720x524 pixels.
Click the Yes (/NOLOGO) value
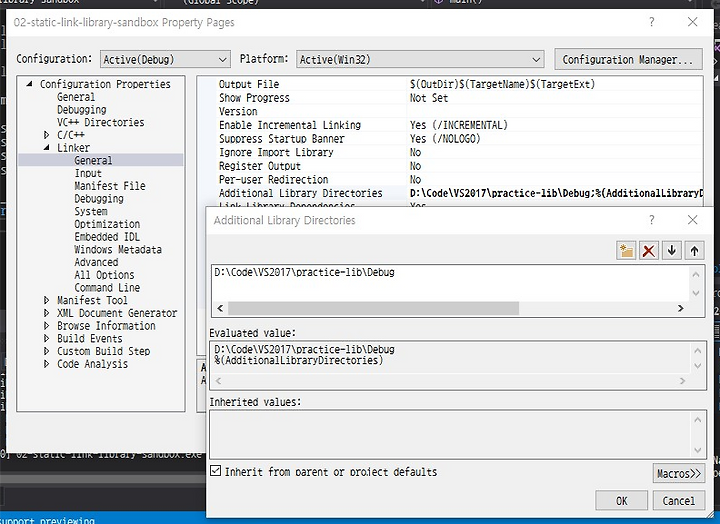click(445, 139)
